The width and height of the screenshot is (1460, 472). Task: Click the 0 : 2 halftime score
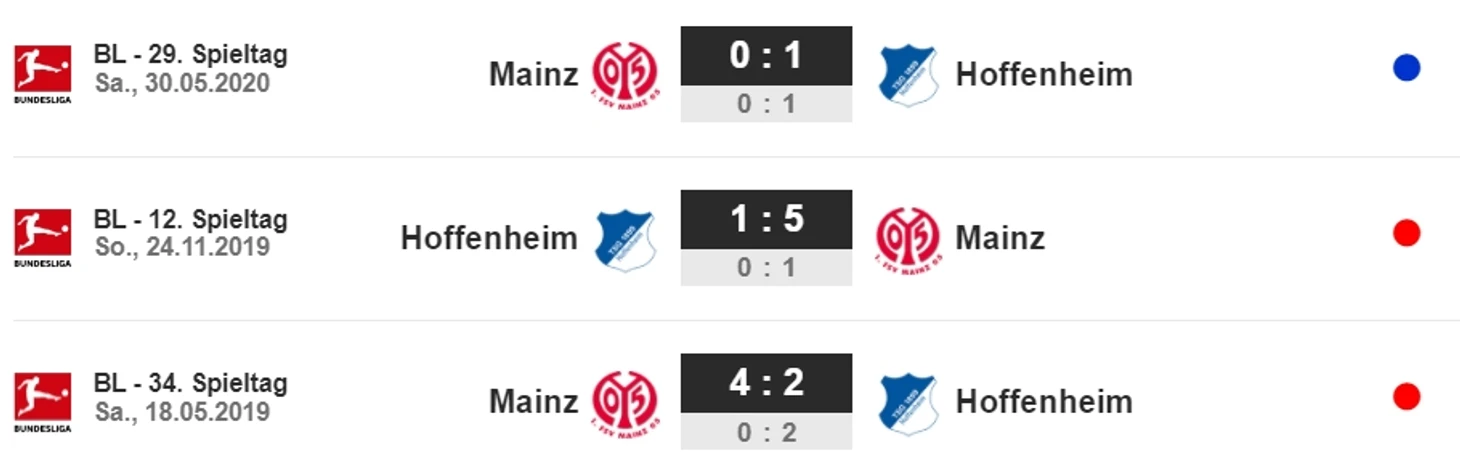click(766, 431)
